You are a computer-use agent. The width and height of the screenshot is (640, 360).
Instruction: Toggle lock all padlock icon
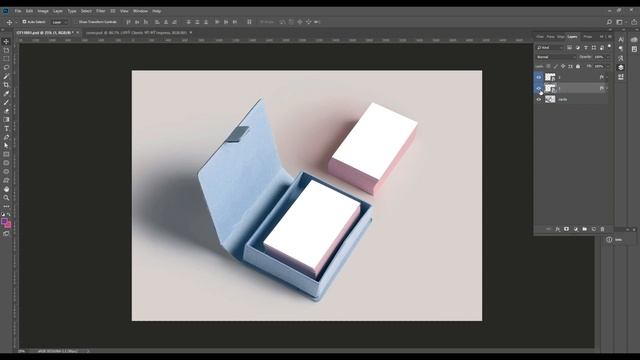[x=578, y=66]
